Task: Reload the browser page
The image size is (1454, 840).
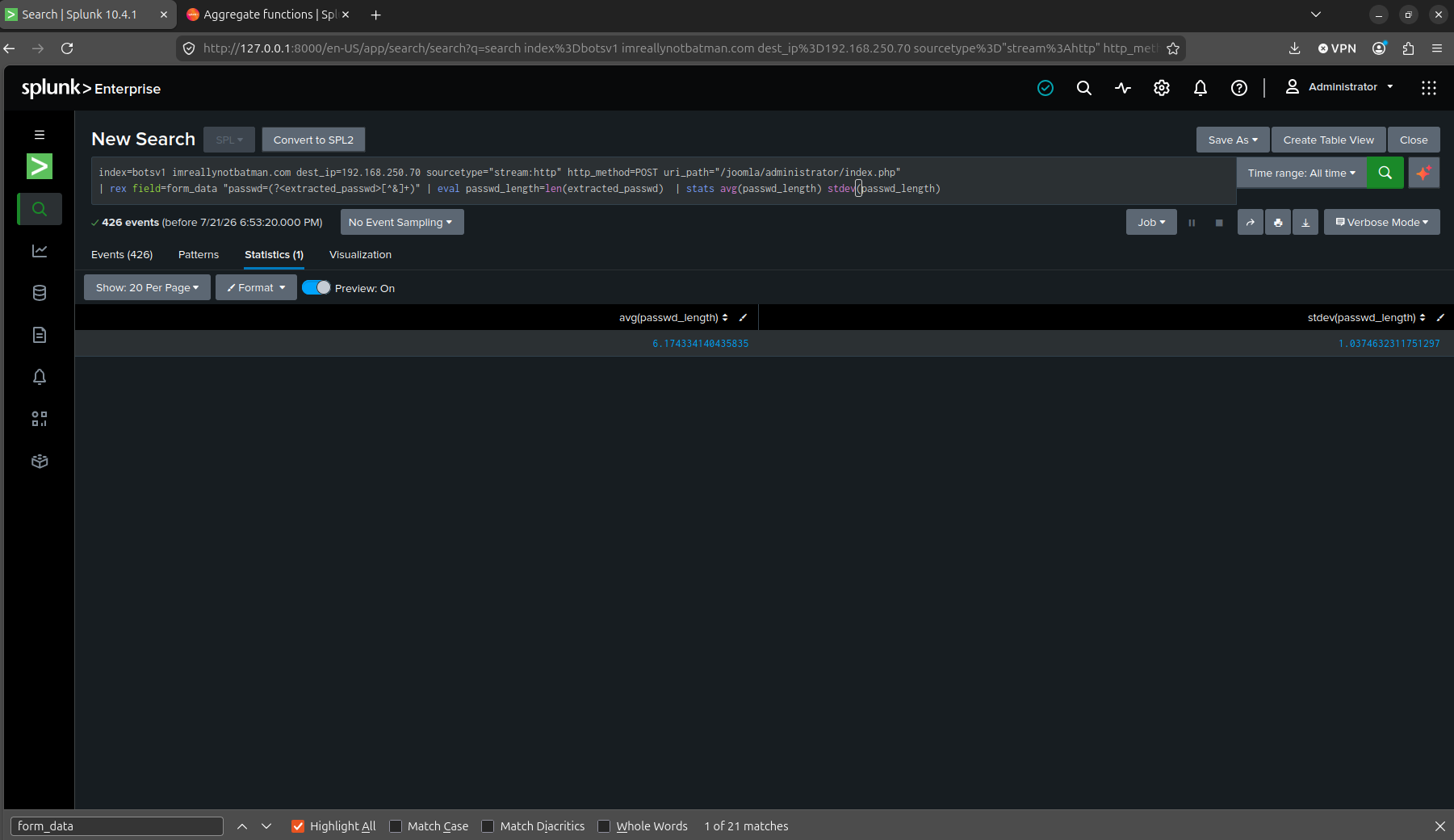Action: 67,48
